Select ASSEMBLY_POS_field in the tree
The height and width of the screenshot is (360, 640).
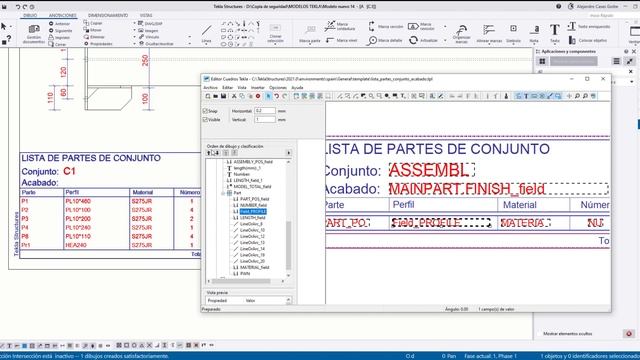tap(253, 162)
